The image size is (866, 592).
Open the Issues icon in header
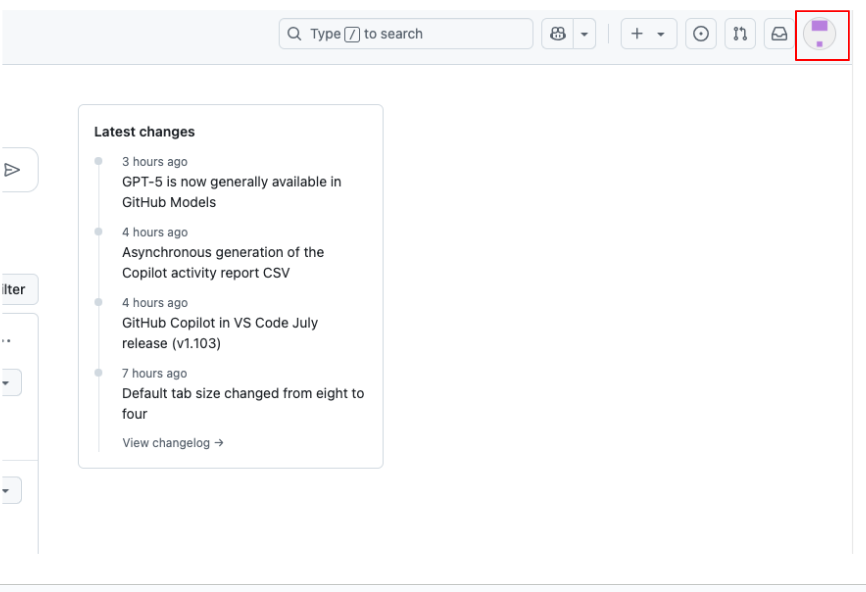click(x=701, y=34)
